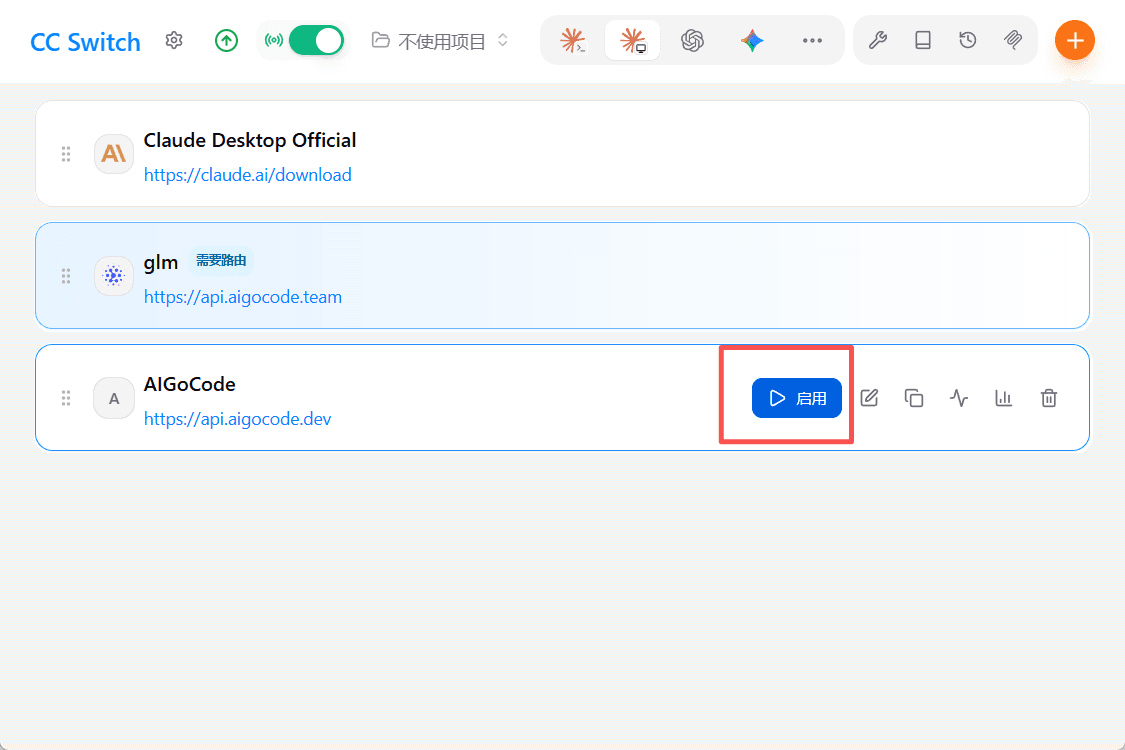Click the paperclip icon in toolbar
1125x750 pixels.
[x=1013, y=40]
